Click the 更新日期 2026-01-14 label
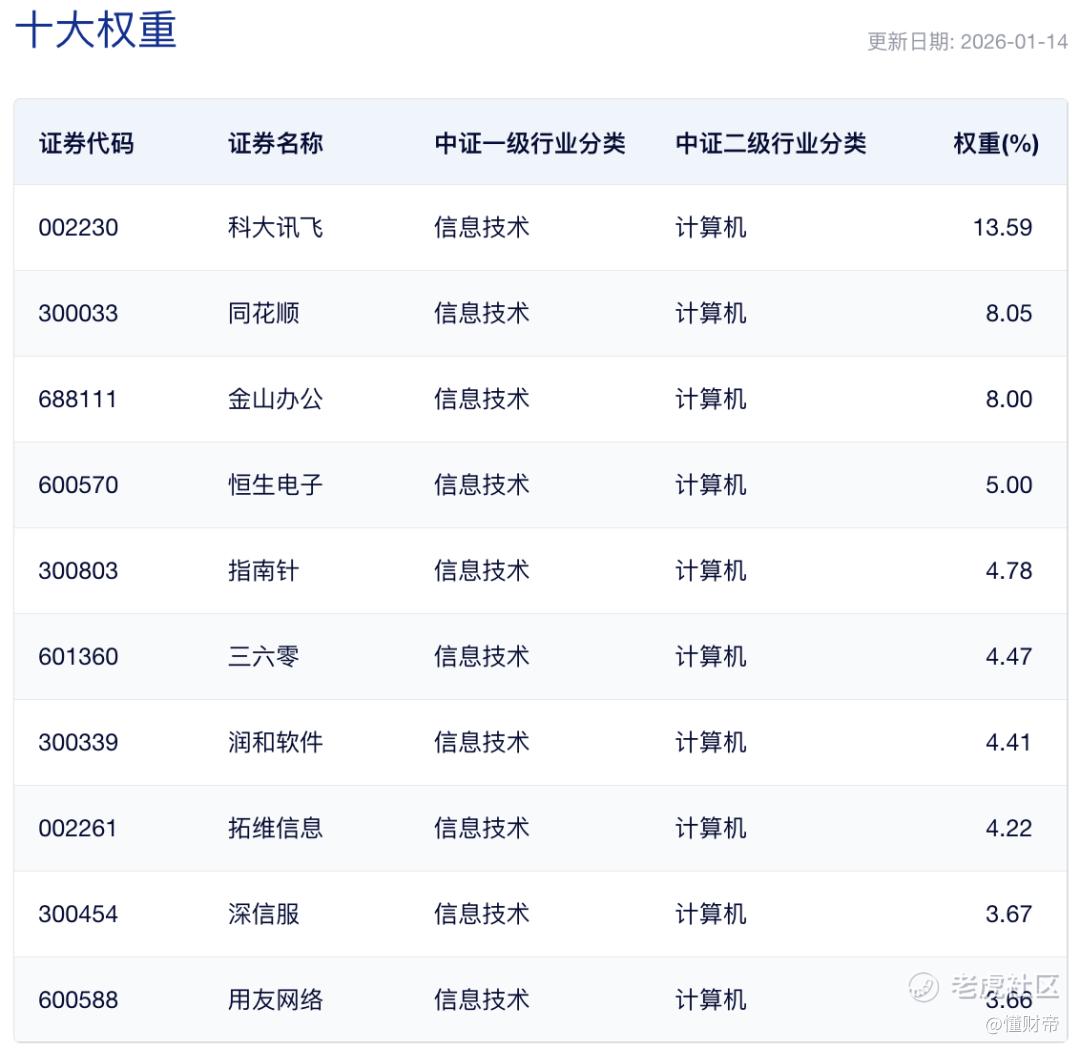Viewport: 1080px width, 1049px height. click(967, 42)
